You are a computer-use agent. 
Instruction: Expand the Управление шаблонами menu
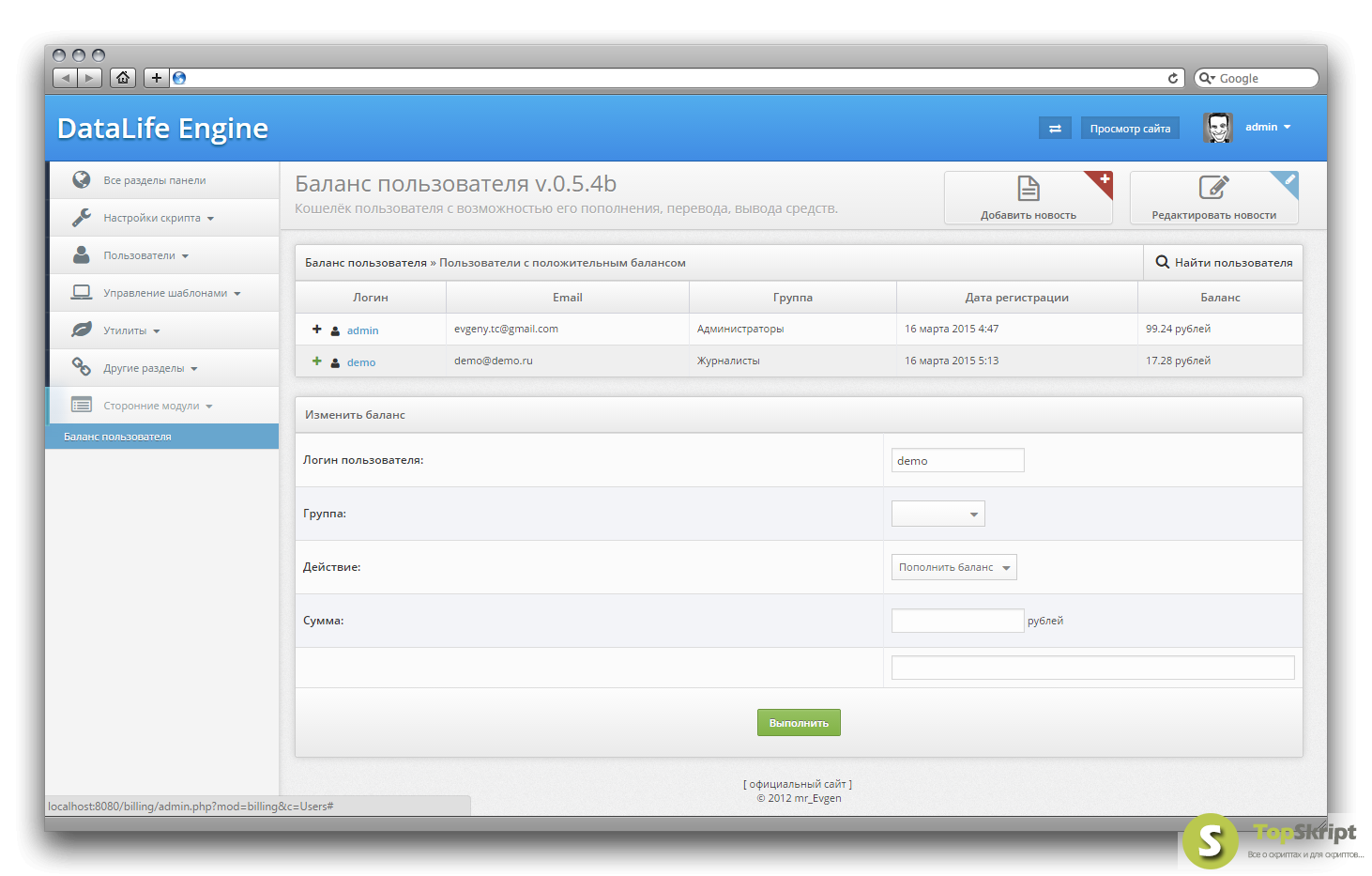[237, 294]
